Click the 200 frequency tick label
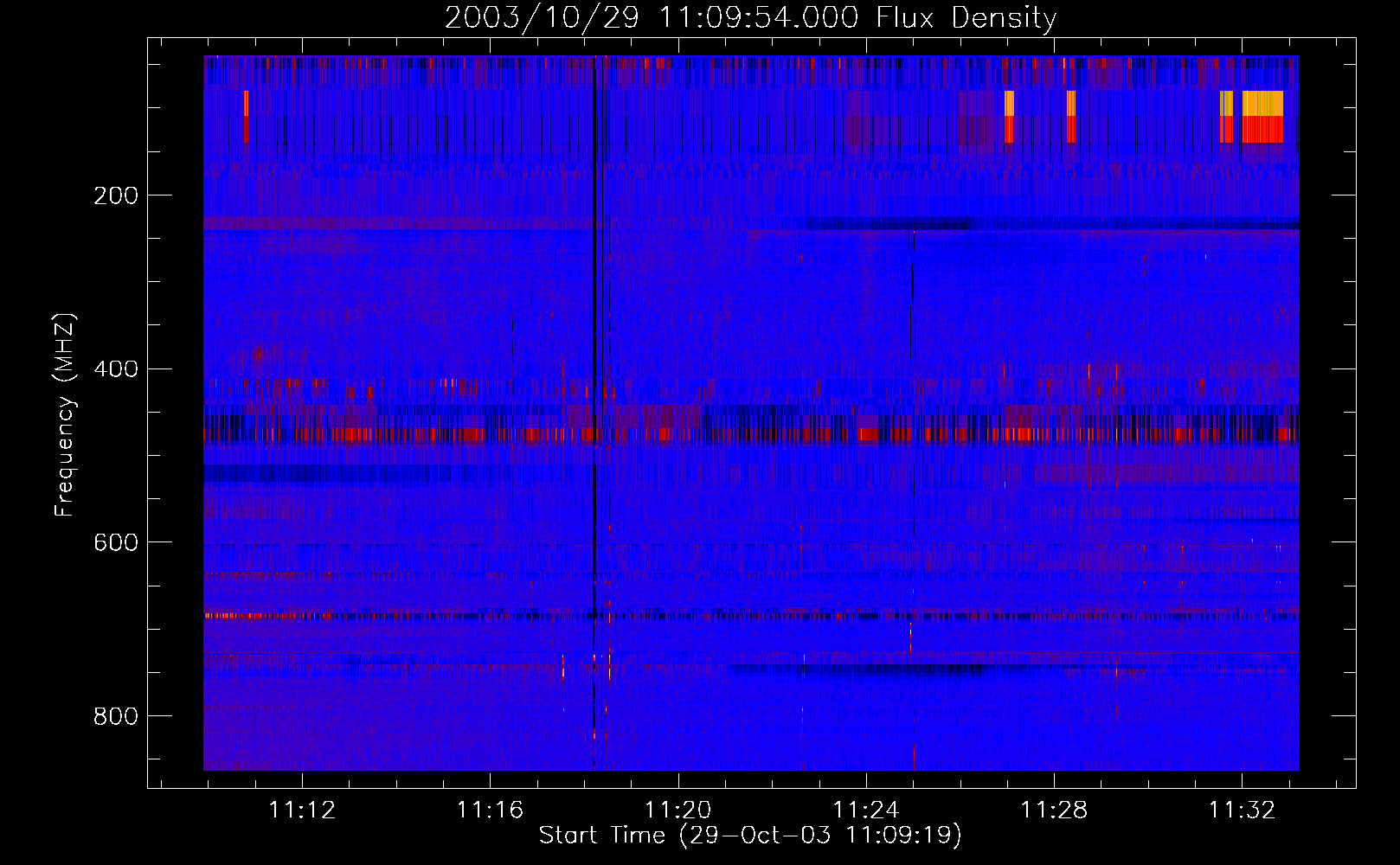The width and height of the screenshot is (1400, 865). tap(116, 195)
